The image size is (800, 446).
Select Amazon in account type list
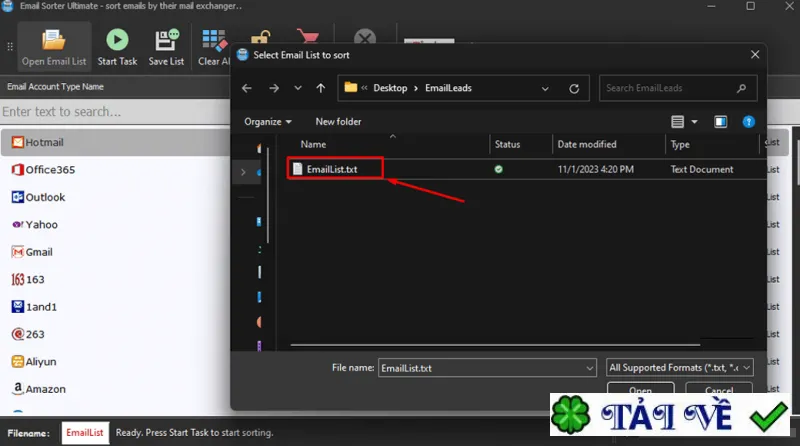pyautogui.click(x=115, y=389)
